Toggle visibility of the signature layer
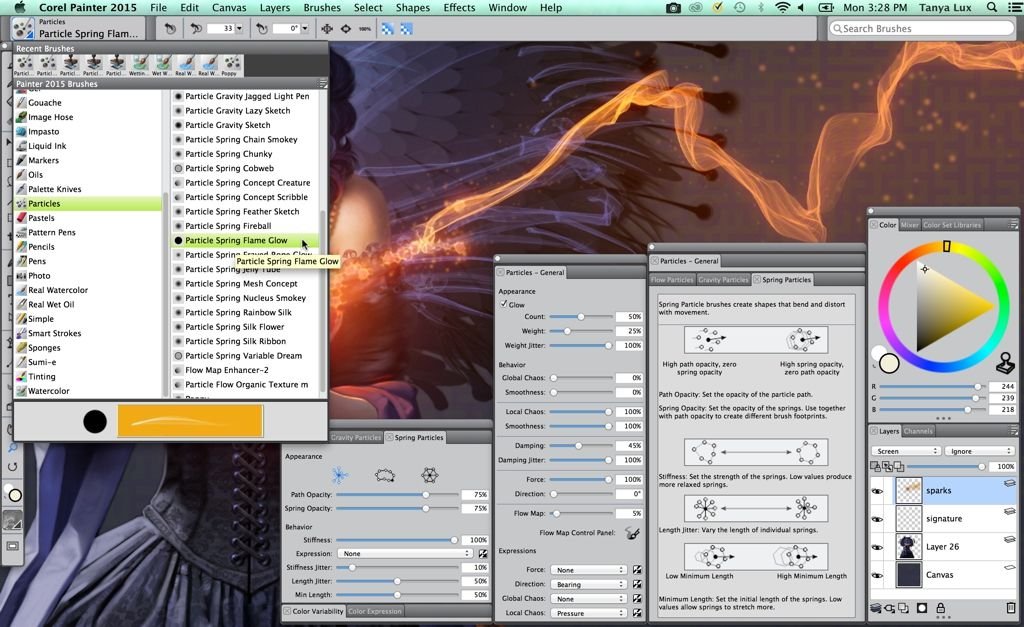Screen dimensions: 1024x627 pyautogui.click(x=878, y=518)
